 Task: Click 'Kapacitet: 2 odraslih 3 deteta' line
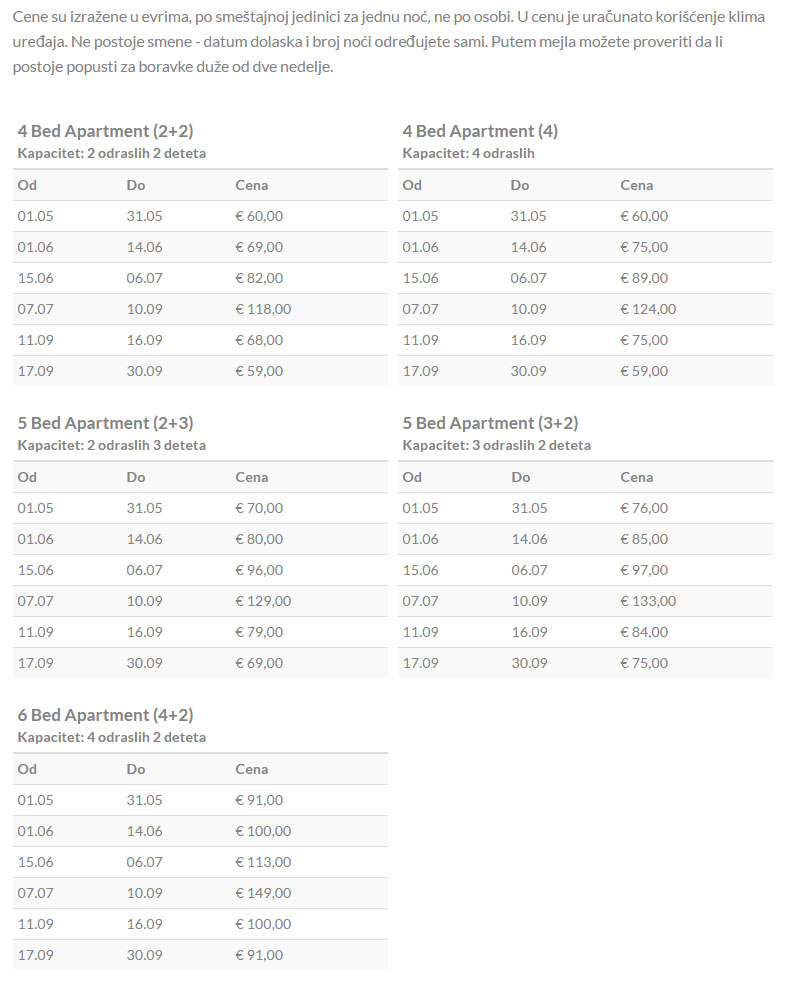(x=111, y=445)
